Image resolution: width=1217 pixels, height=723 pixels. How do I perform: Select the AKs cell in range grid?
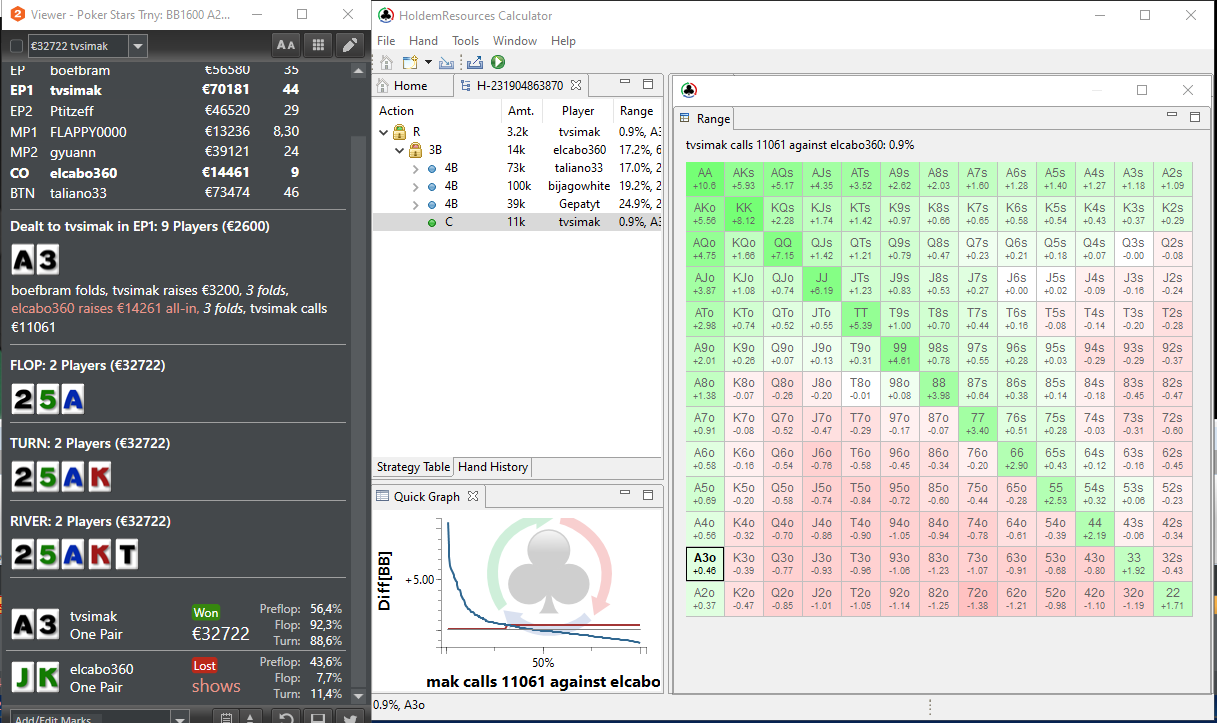coord(744,178)
